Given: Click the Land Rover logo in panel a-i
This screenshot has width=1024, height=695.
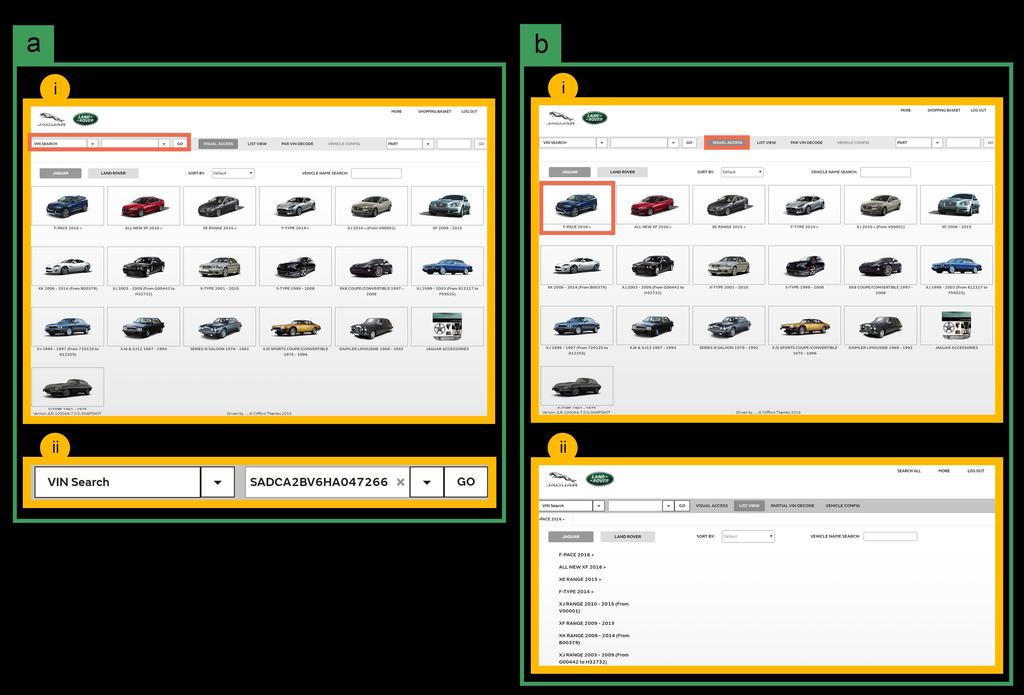Looking at the screenshot, I should pyautogui.click(x=86, y=119).
